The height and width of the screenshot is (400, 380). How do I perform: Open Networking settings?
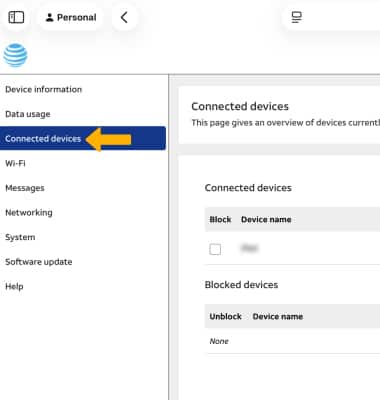[x=29, y=213]
